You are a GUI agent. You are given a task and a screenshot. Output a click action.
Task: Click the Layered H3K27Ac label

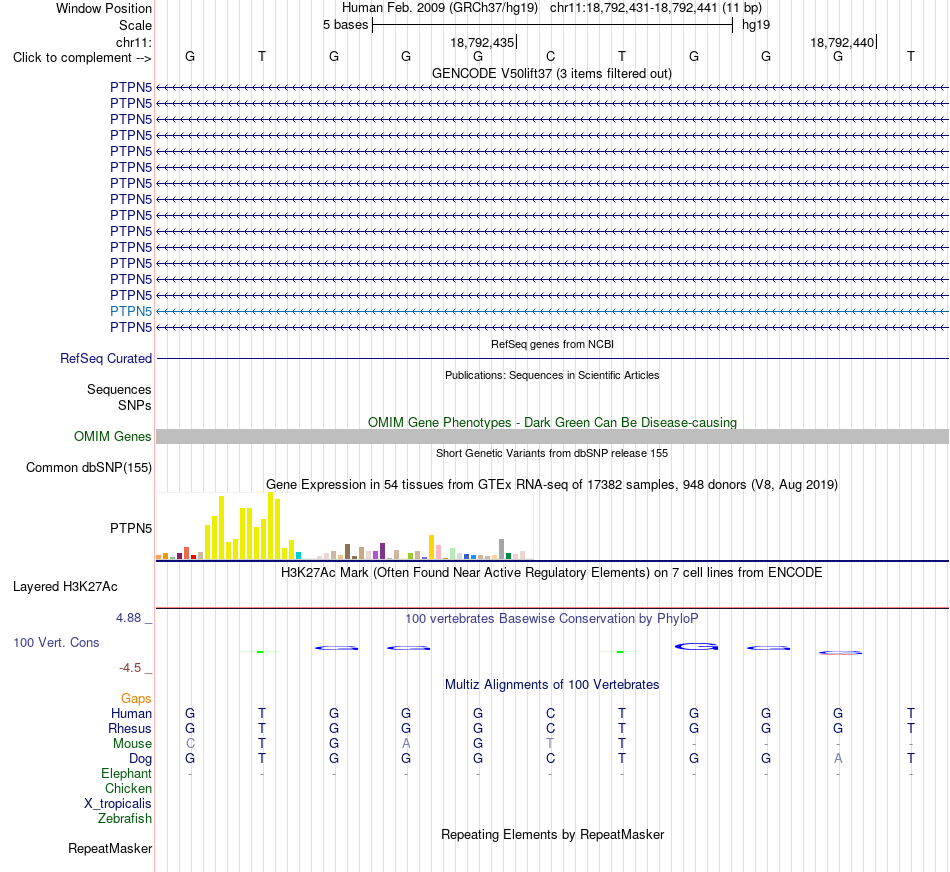pyautogui.click(x=65, y=587)
